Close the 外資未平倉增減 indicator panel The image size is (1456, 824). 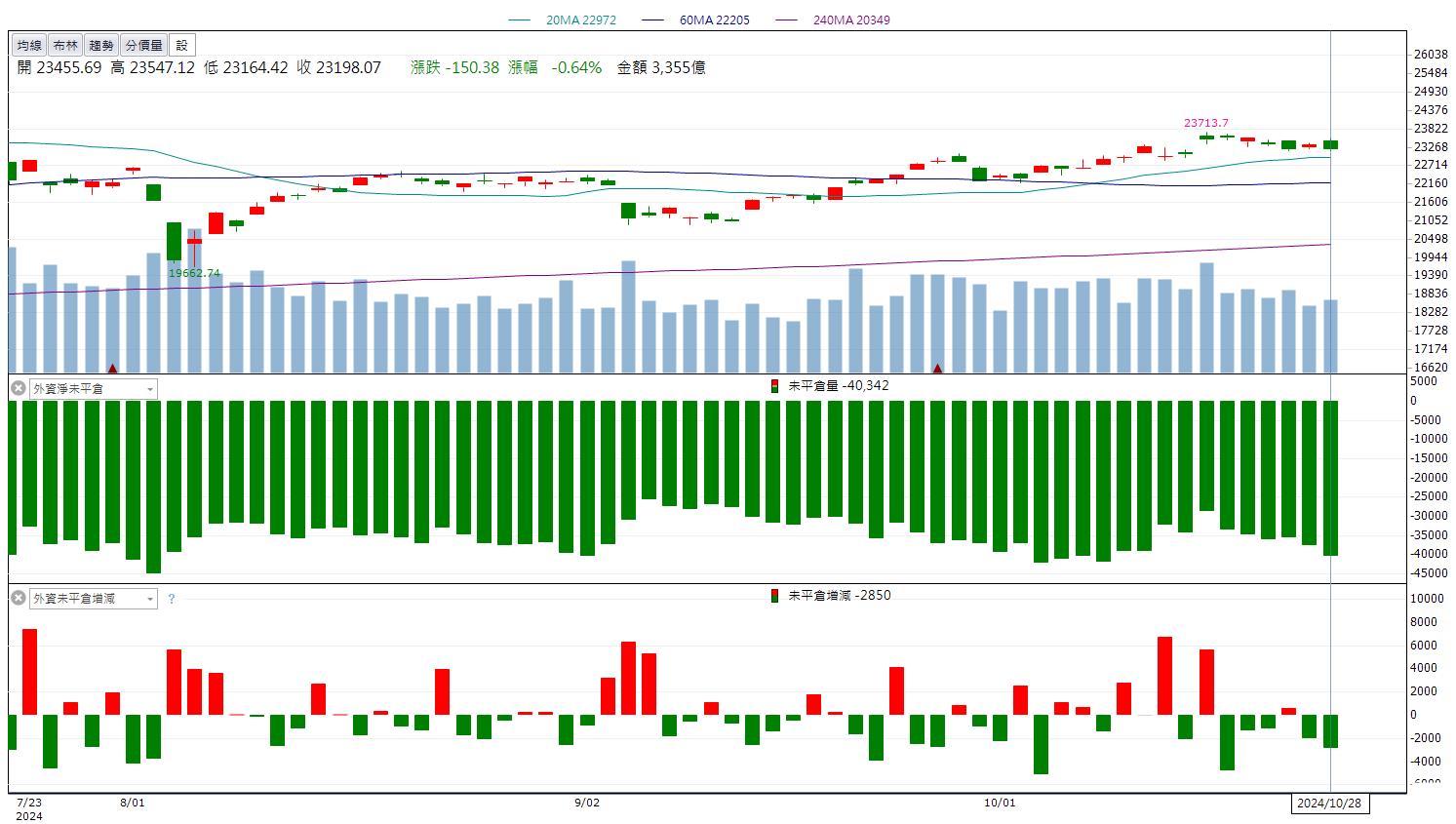pos(18,598)
